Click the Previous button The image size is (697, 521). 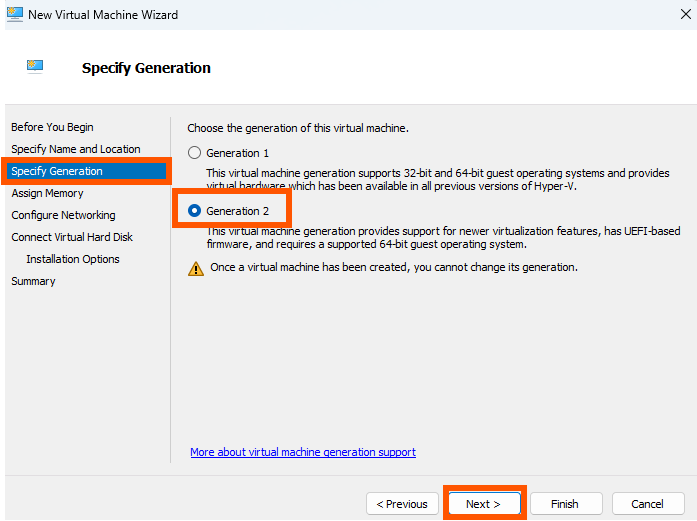tap(402, 504)
